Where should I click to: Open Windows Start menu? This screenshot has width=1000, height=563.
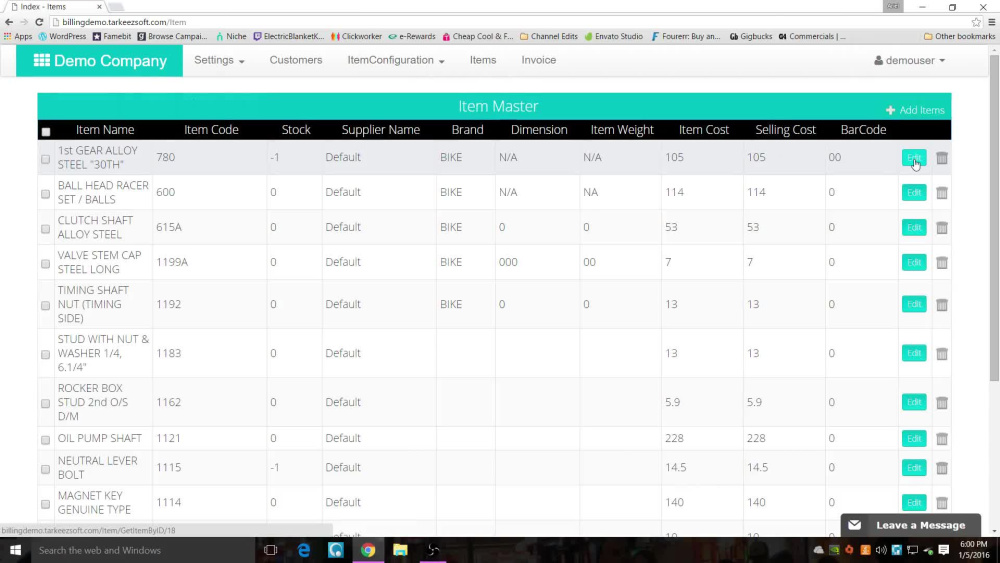(x=15, y=550)
